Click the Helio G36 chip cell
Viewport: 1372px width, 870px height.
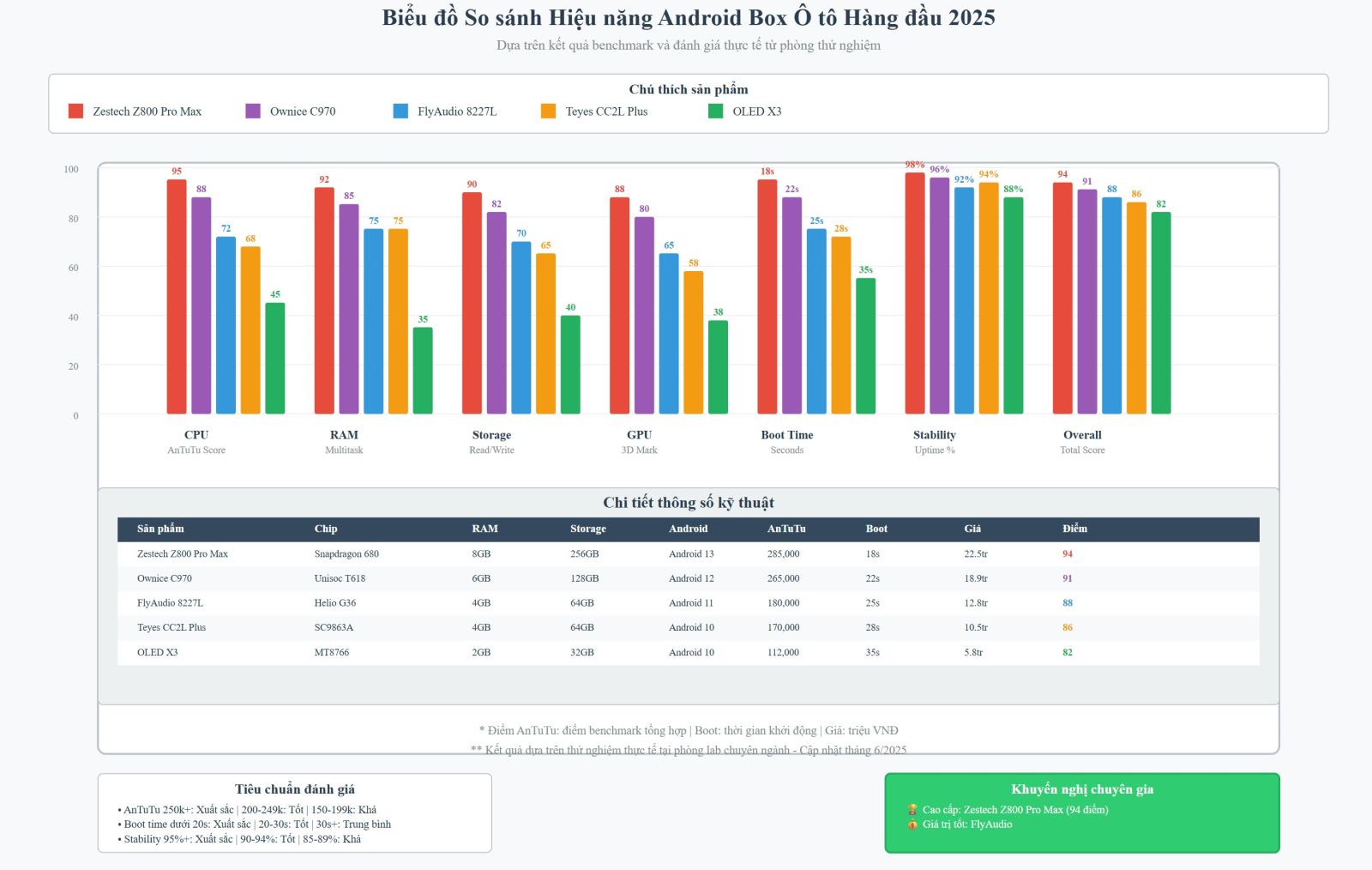pyautogui.click(x=335, y=603)
